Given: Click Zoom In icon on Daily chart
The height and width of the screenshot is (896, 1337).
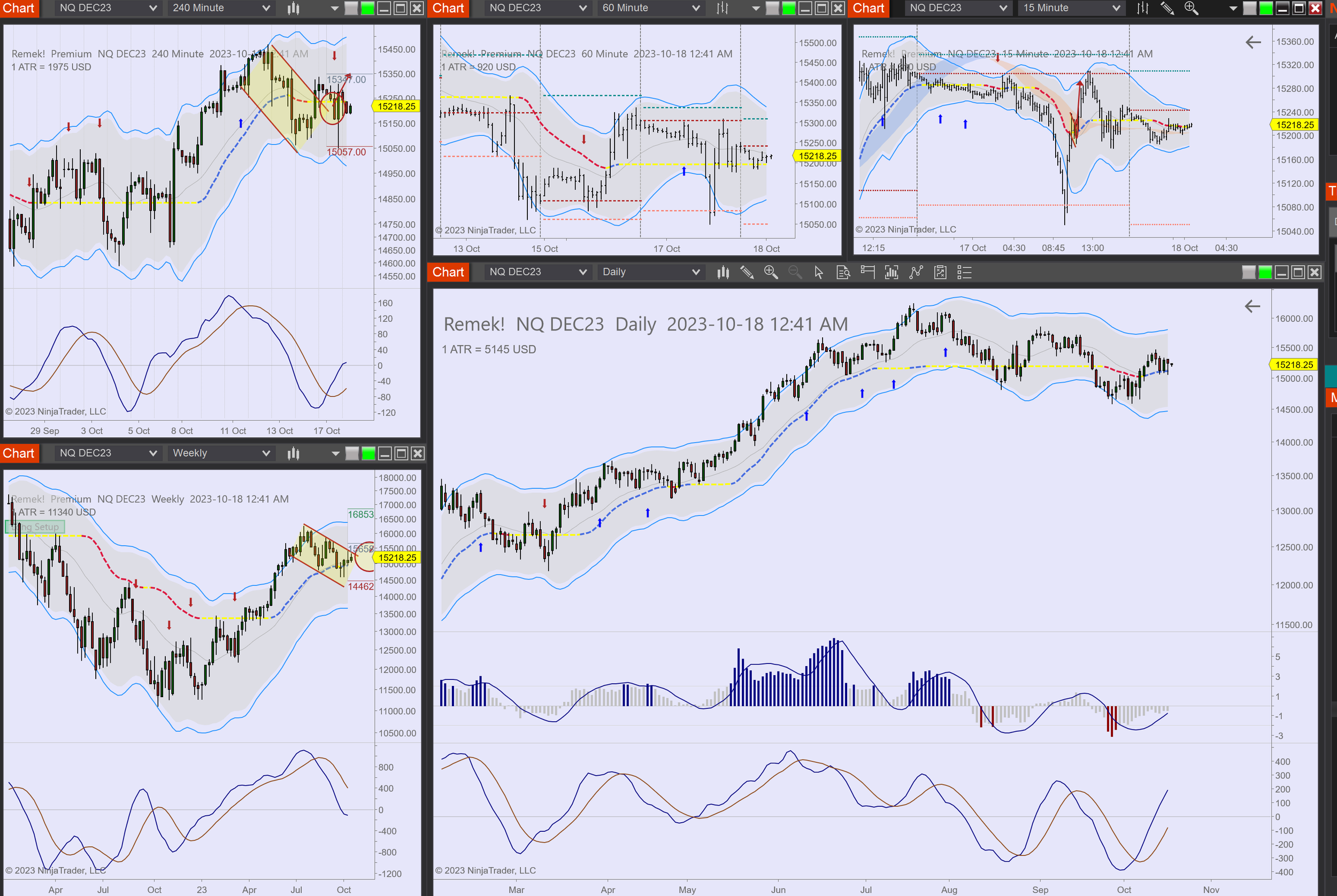Looking at the screenshot, I should click(771, 273).
